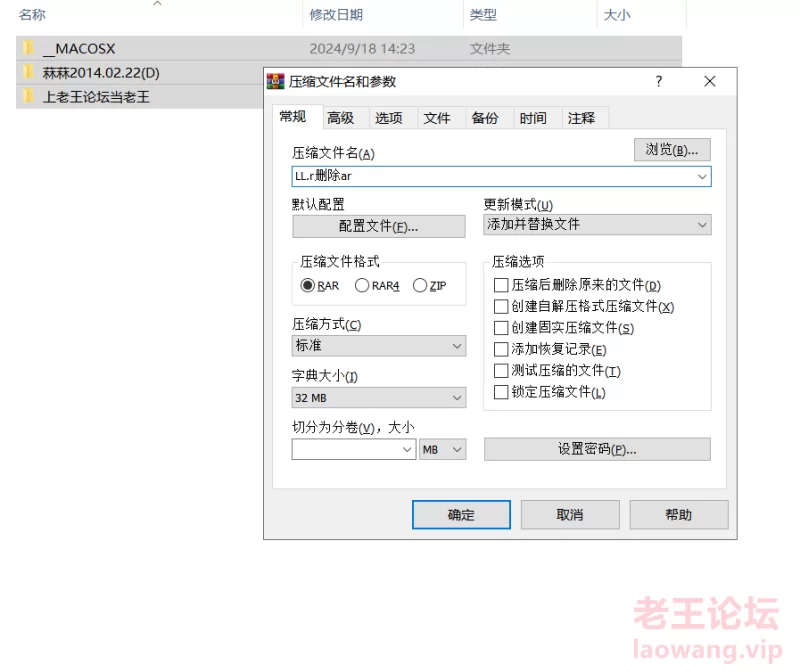Click the ? help button in title bar

point(659,81)
